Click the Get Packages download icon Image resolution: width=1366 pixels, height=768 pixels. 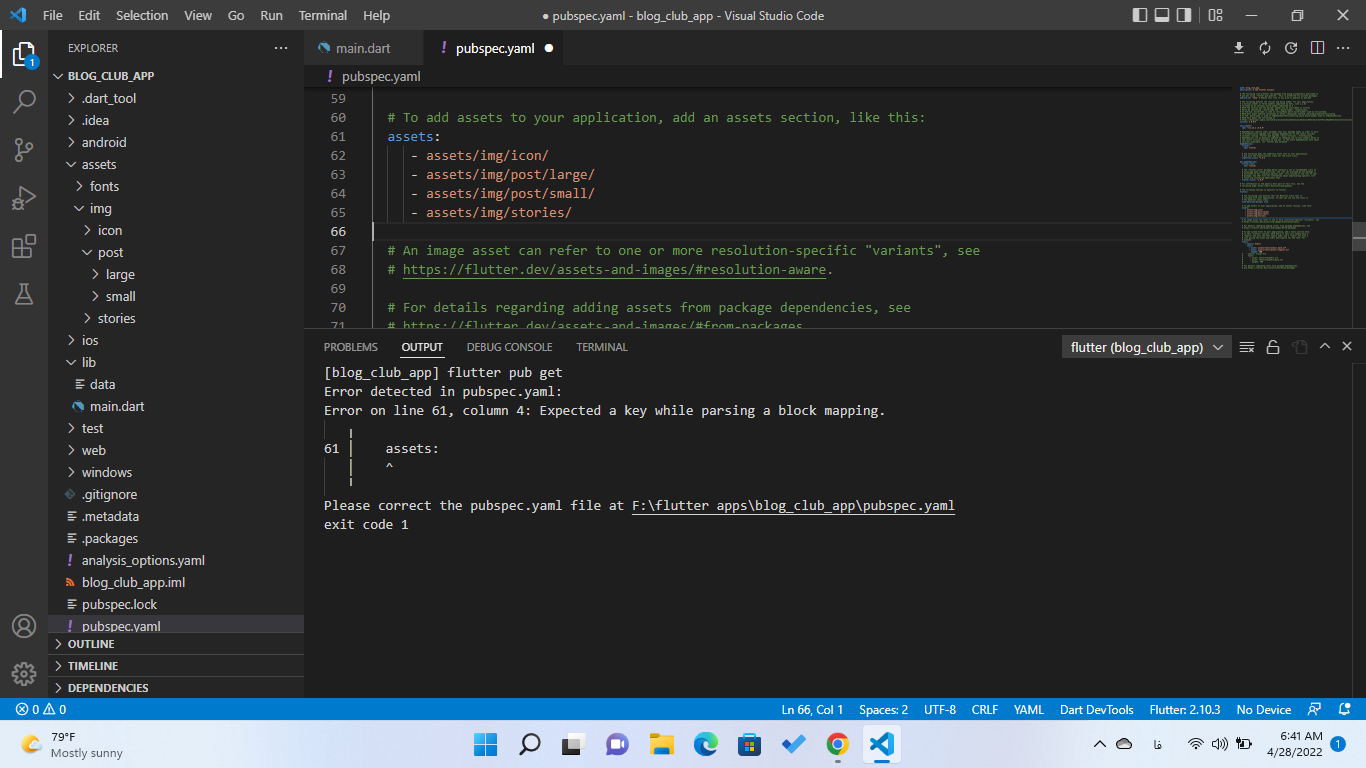click(1239, 48)
